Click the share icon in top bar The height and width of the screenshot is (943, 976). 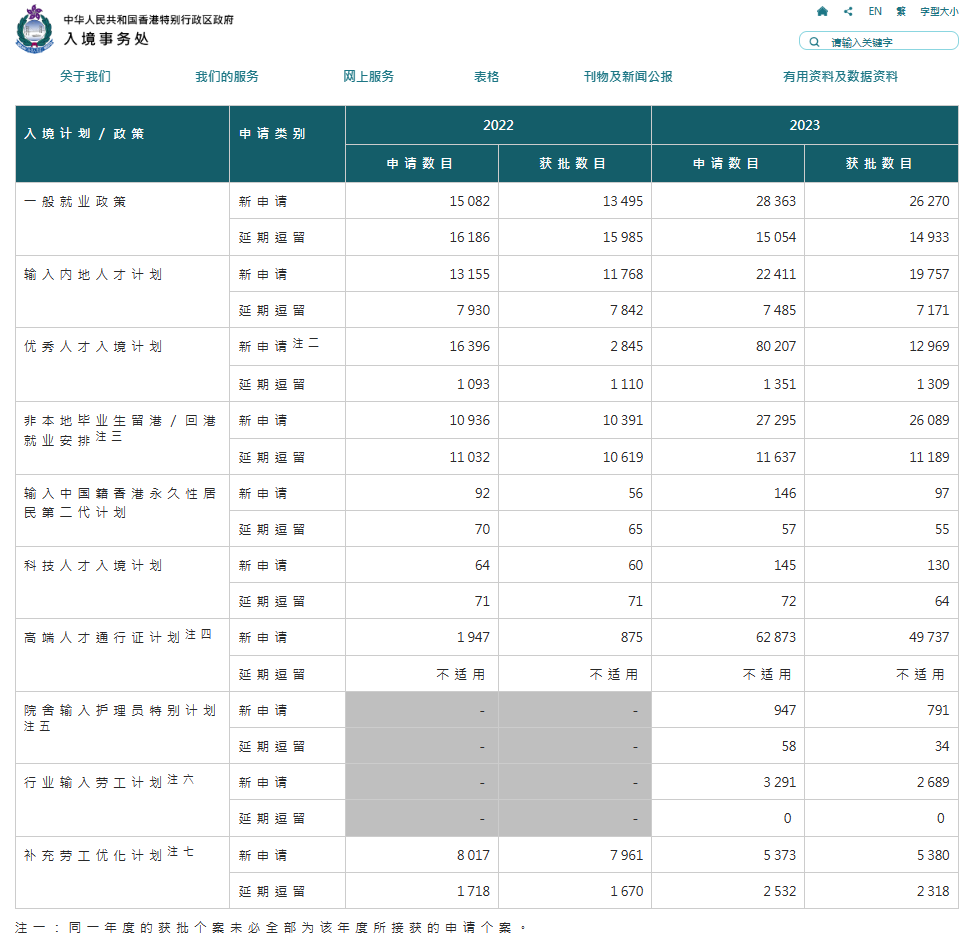pos(848,11)
